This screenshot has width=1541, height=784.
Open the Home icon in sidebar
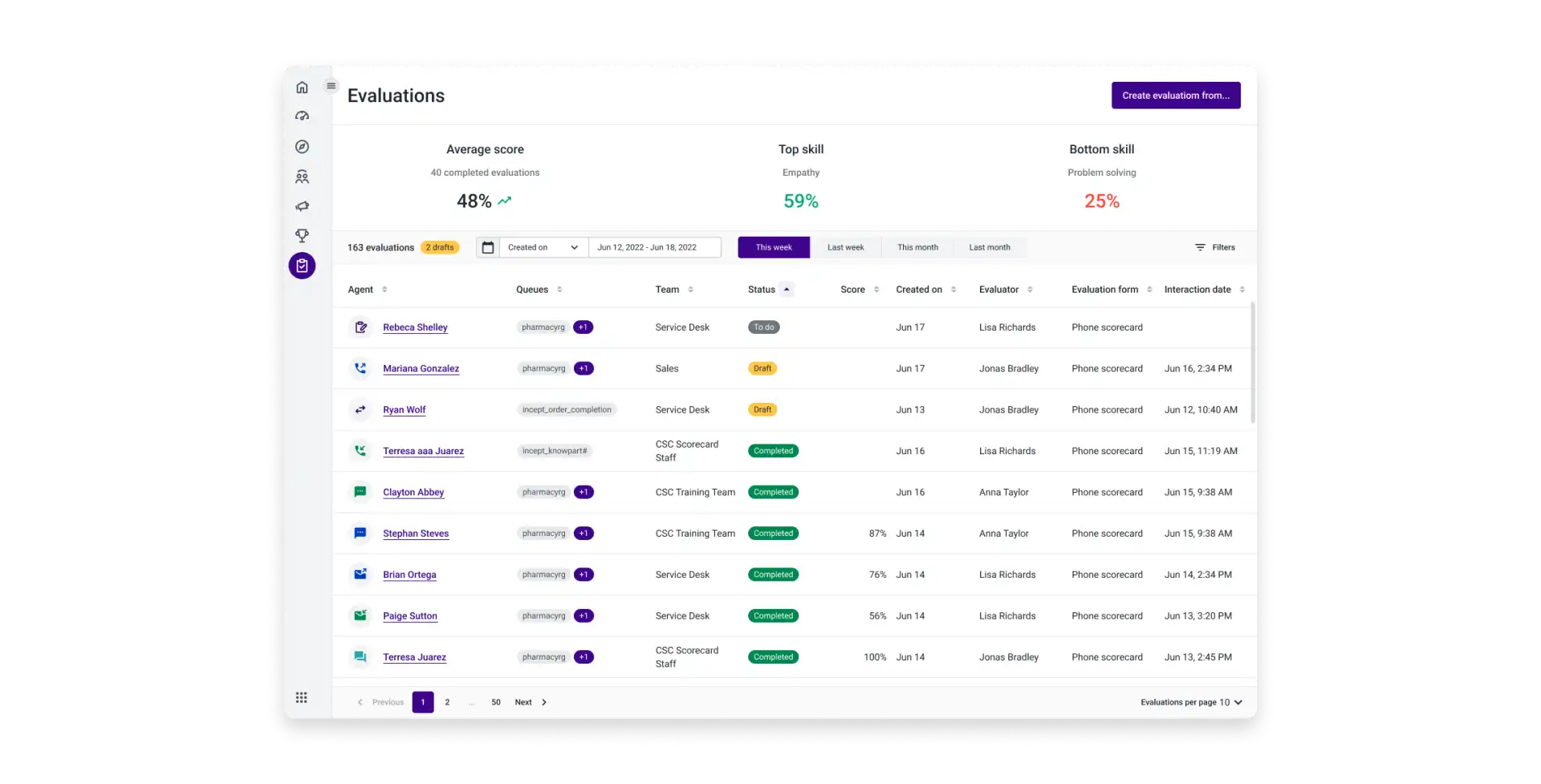tap(302, 87)
